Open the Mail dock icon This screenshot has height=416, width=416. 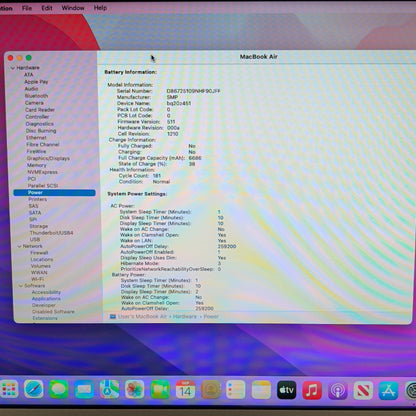(x=84, y=389)
